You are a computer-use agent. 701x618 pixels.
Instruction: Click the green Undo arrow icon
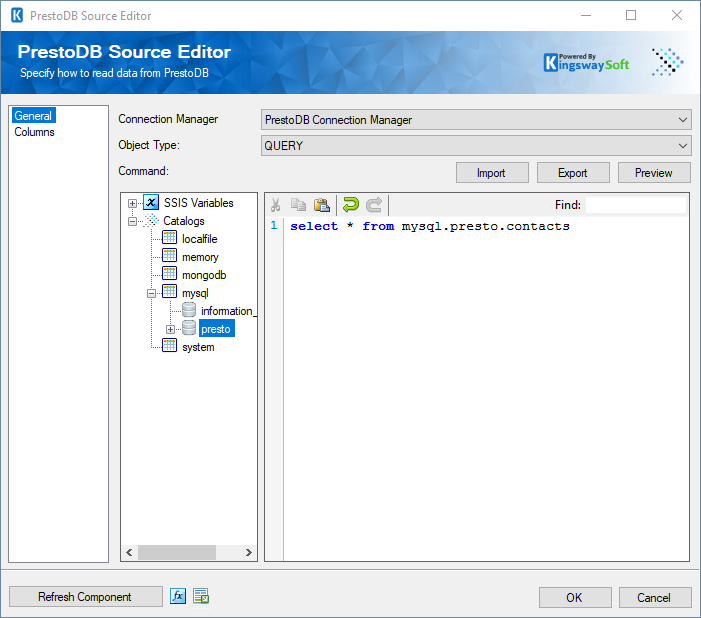click(350, 205)
